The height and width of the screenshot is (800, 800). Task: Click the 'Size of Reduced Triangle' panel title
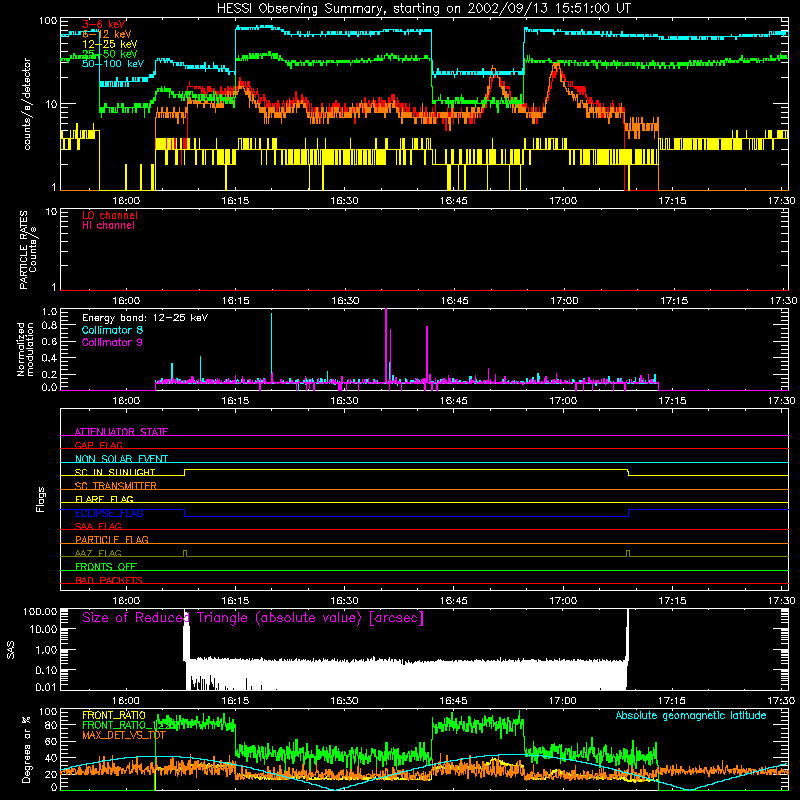pos(253,618)
